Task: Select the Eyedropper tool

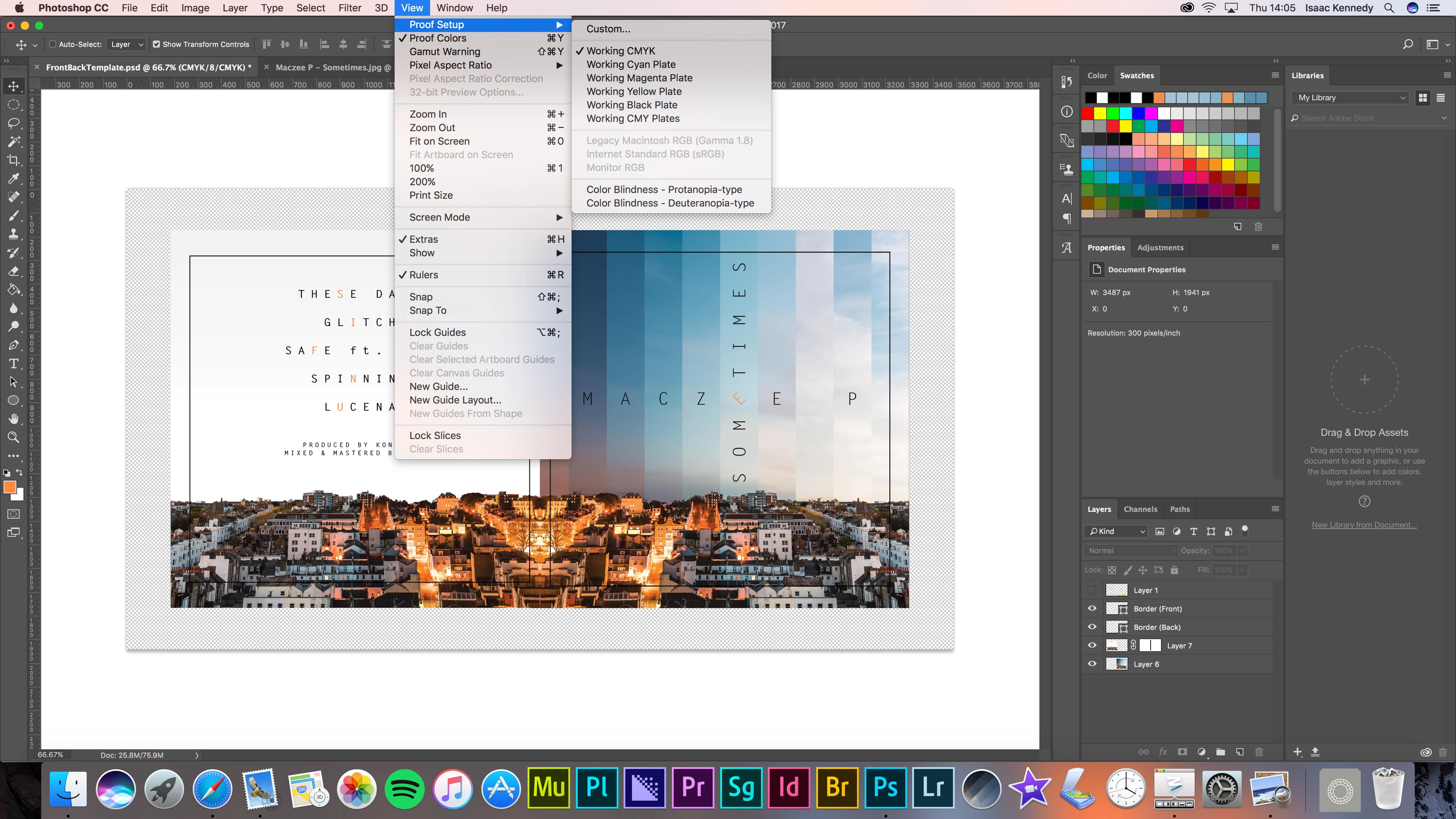Action: 14,178
